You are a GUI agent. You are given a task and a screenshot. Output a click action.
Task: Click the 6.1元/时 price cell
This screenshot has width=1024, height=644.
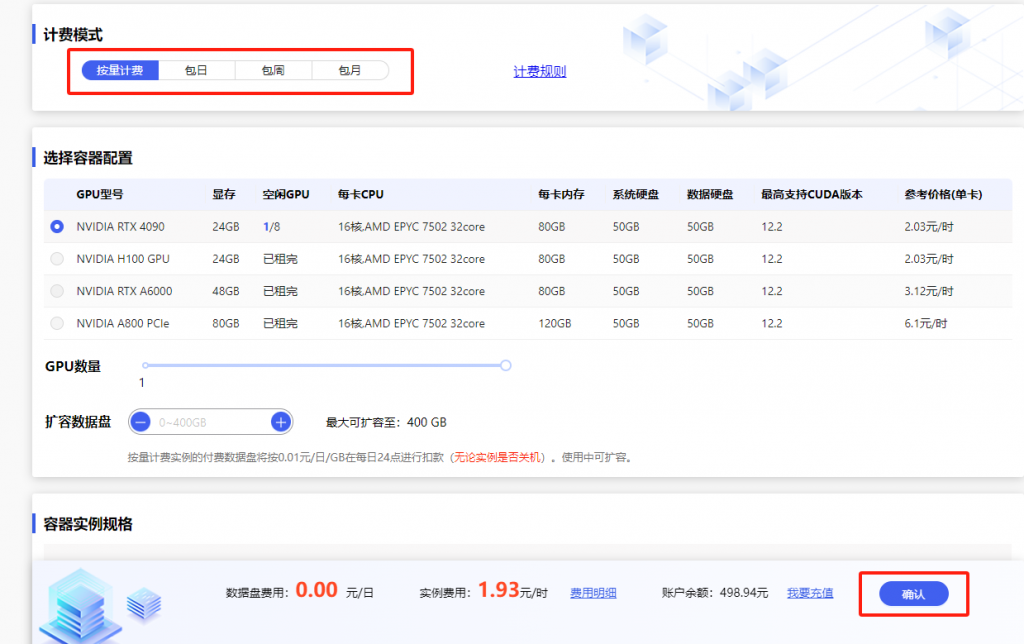[925, 323]
